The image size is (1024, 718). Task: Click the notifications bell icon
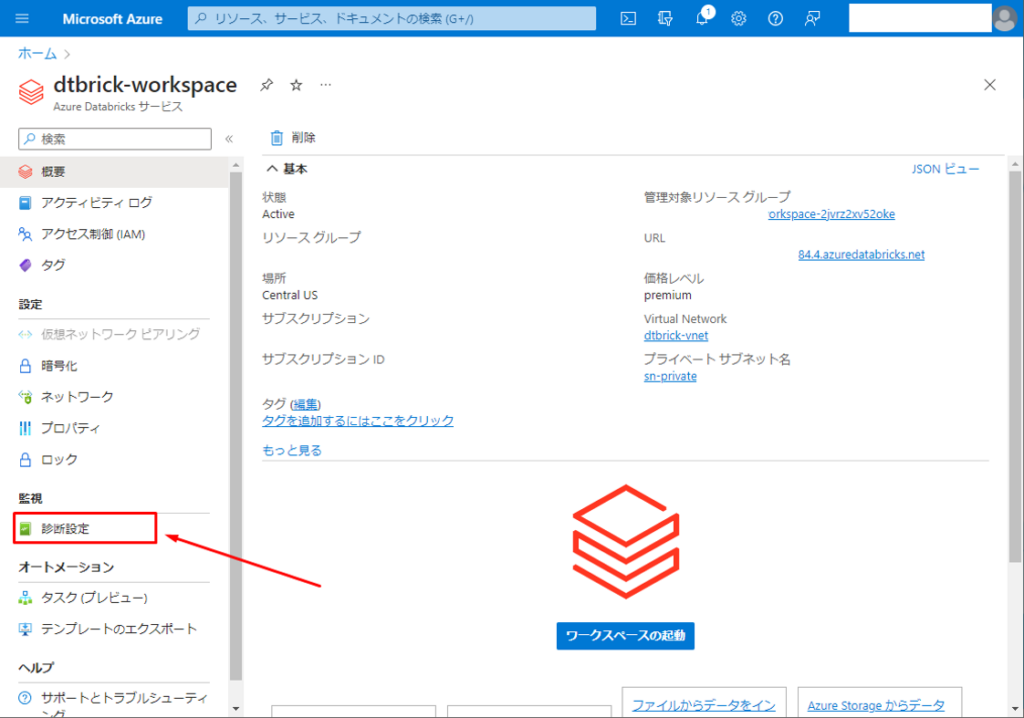[x=702, y=18]
